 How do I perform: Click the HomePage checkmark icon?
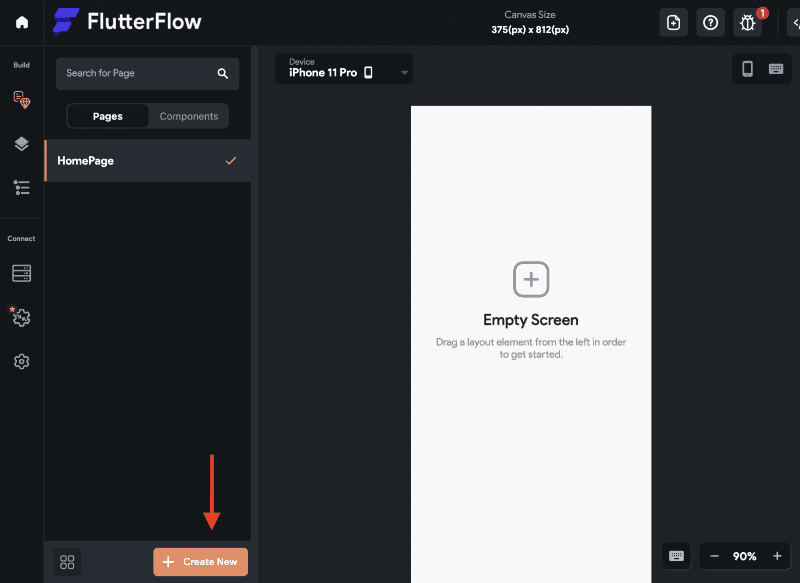(x=231, y=161)
